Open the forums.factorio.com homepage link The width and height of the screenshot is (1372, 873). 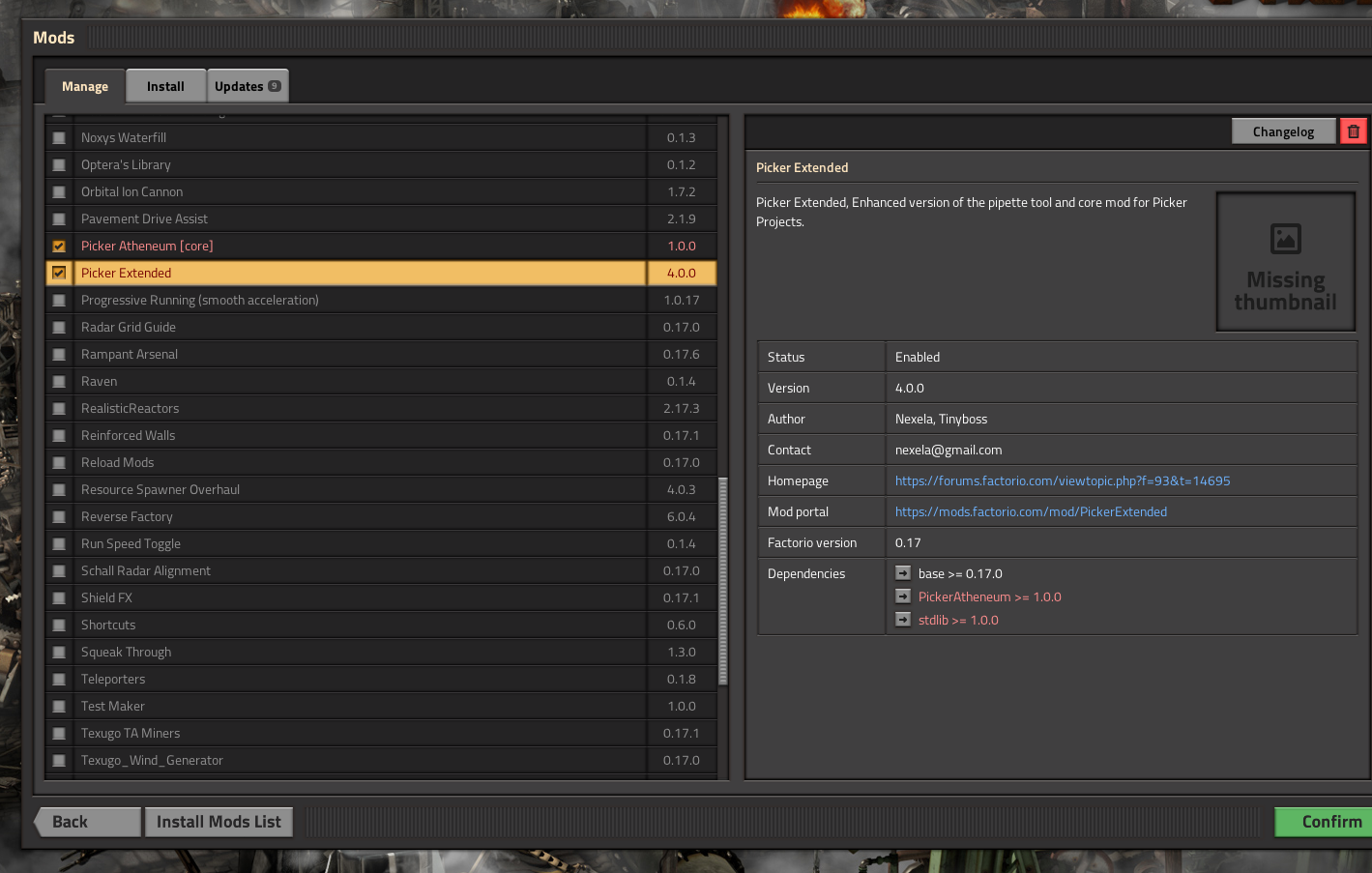[x=1063, y=480]
